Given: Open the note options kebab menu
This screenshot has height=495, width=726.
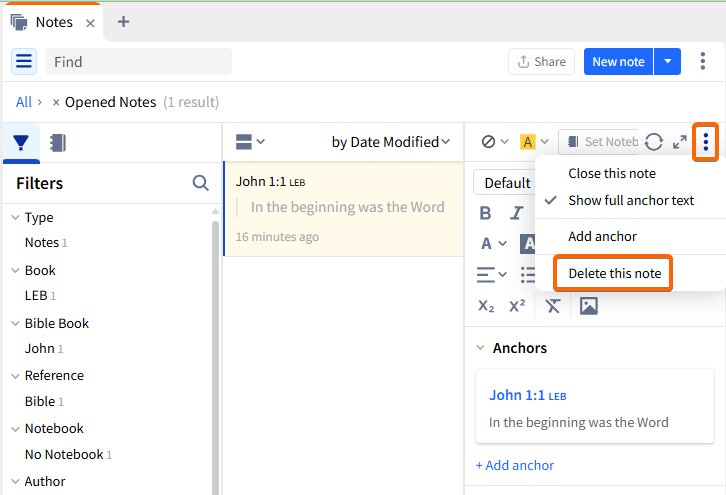Looking at the screenshot, I should click(705, 142).
